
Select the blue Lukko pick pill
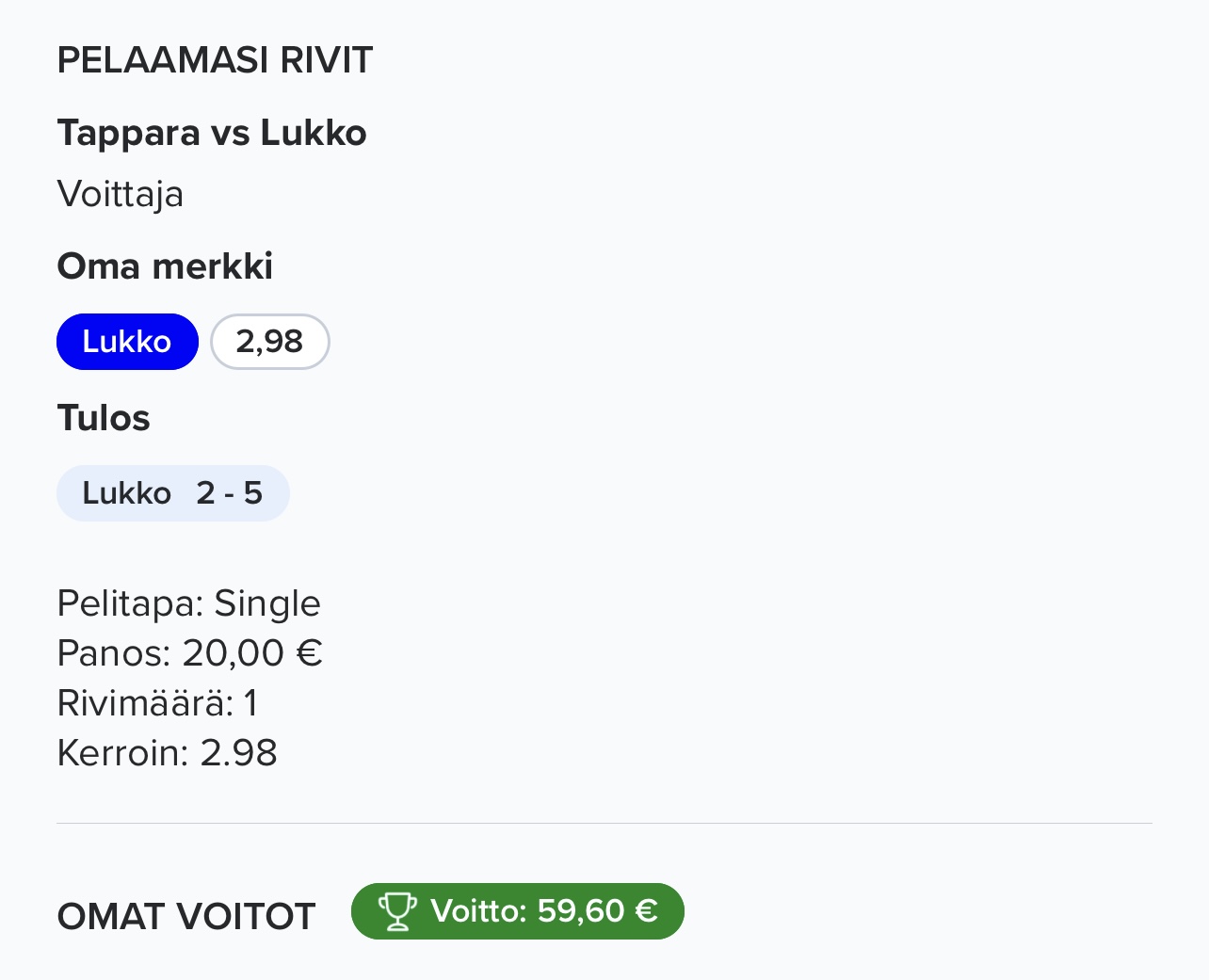[x=127, y=342]
